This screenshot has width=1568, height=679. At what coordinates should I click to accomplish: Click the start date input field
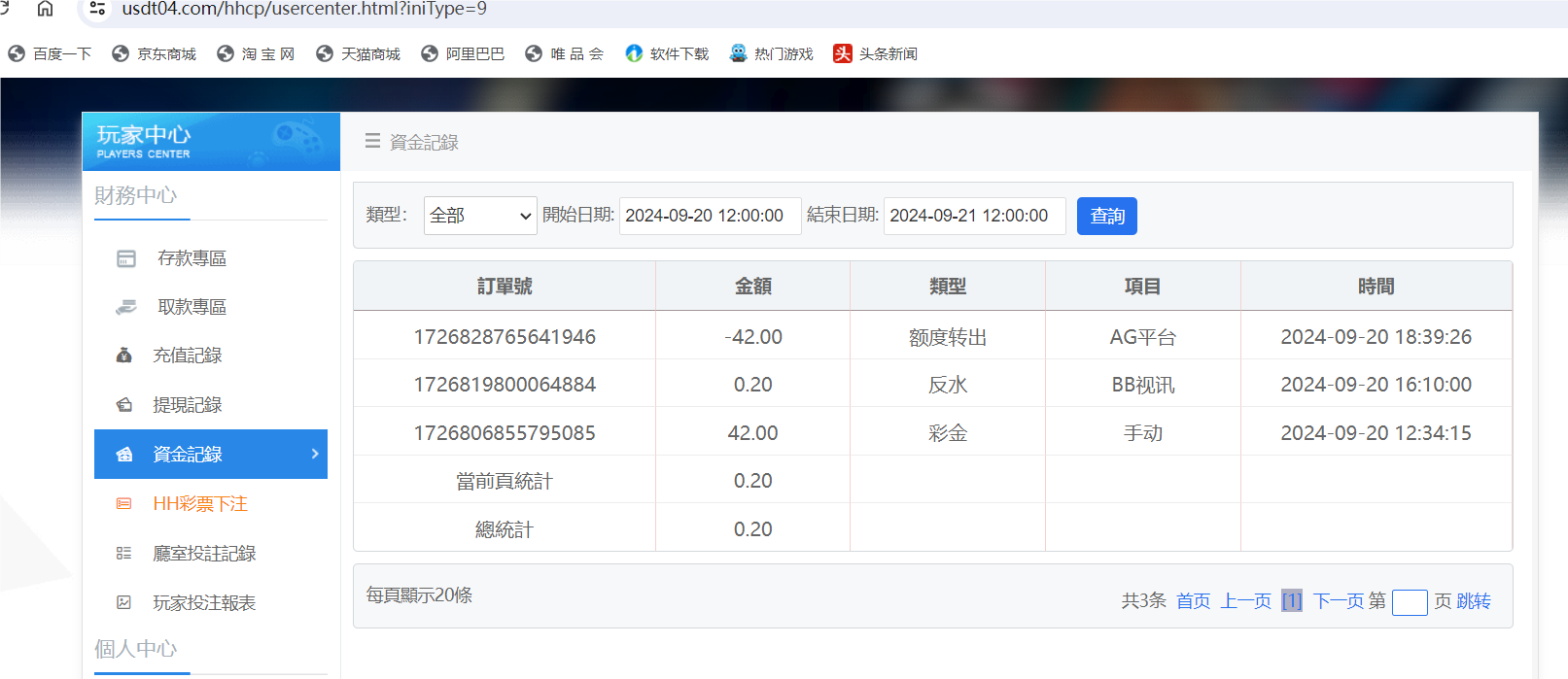(710, 216)
